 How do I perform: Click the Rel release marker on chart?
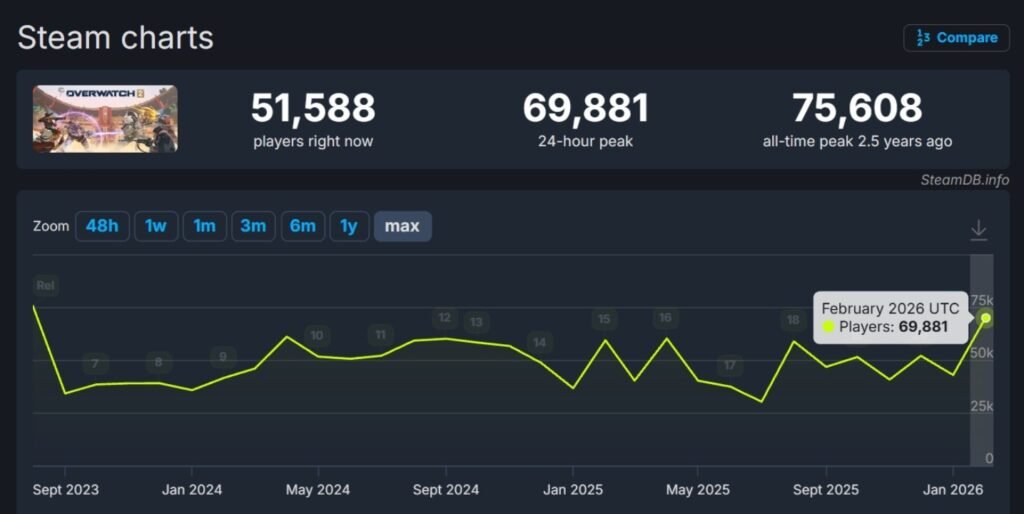point(46,286)
